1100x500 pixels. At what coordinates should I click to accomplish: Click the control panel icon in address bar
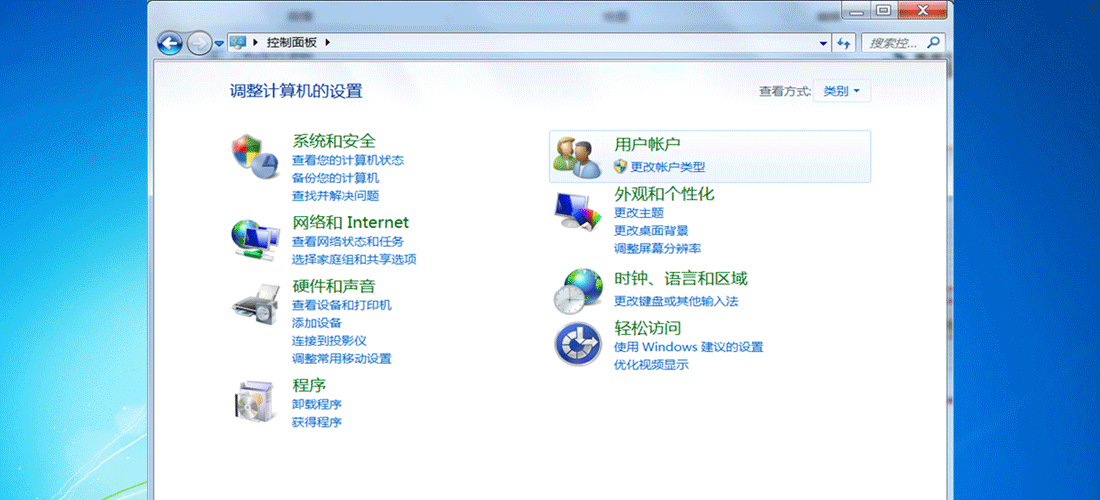[x=237, y=42]
